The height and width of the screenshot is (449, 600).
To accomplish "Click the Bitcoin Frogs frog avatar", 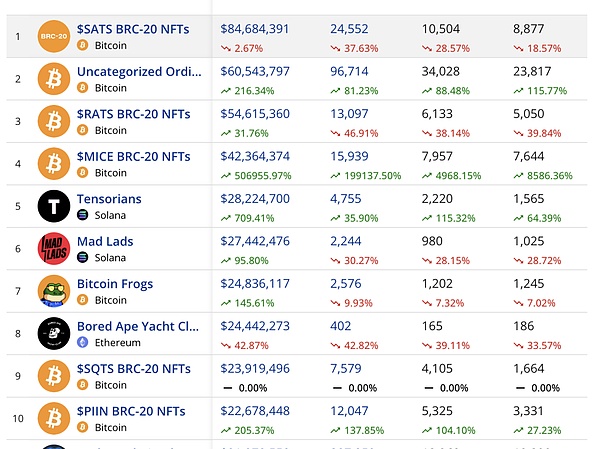I will (53, 291).
